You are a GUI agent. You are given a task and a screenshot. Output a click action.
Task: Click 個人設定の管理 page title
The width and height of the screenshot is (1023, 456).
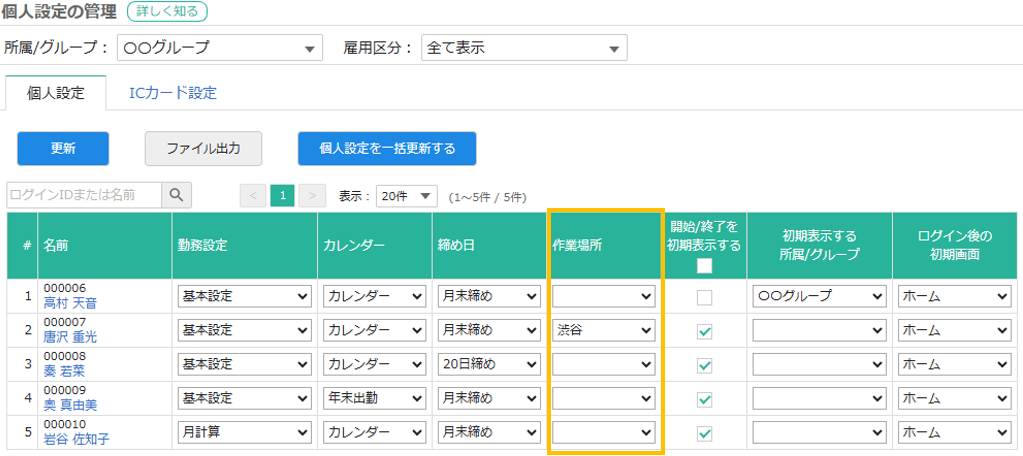pyautogui.click(x=59, y=10)
